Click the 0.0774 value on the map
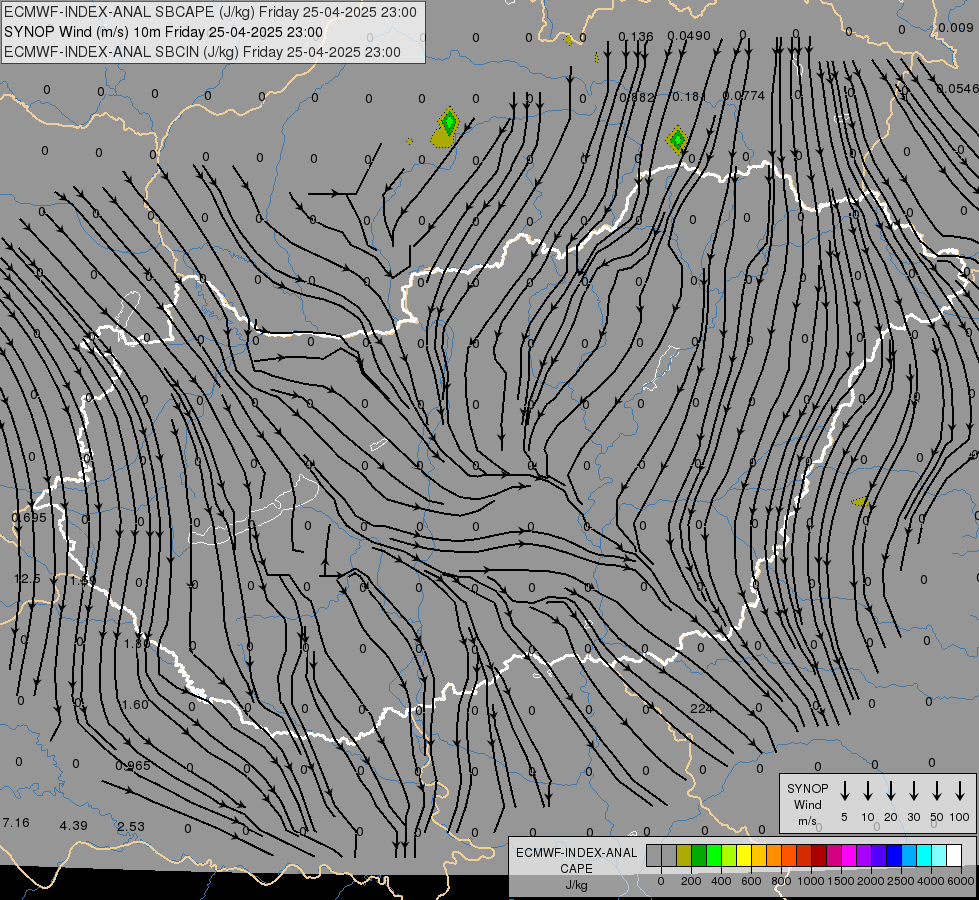Viewport: 979px width, 900px height. click(x=744, y=96)
